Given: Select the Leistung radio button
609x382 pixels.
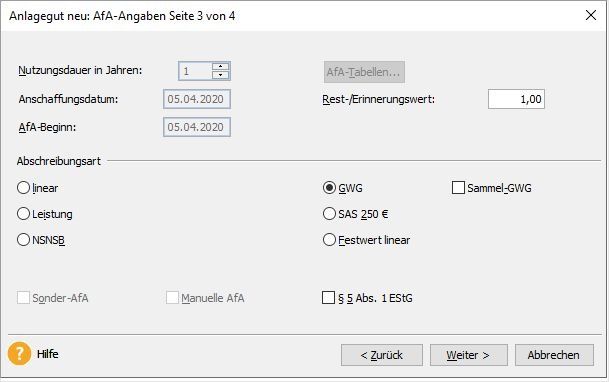Looking at the screenshot, I should (23, 214).
